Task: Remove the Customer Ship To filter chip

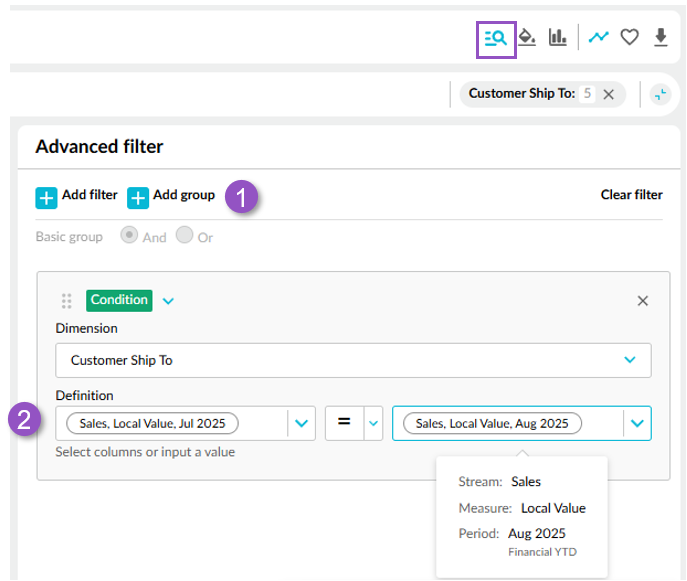Action: (x=609, y=94)
